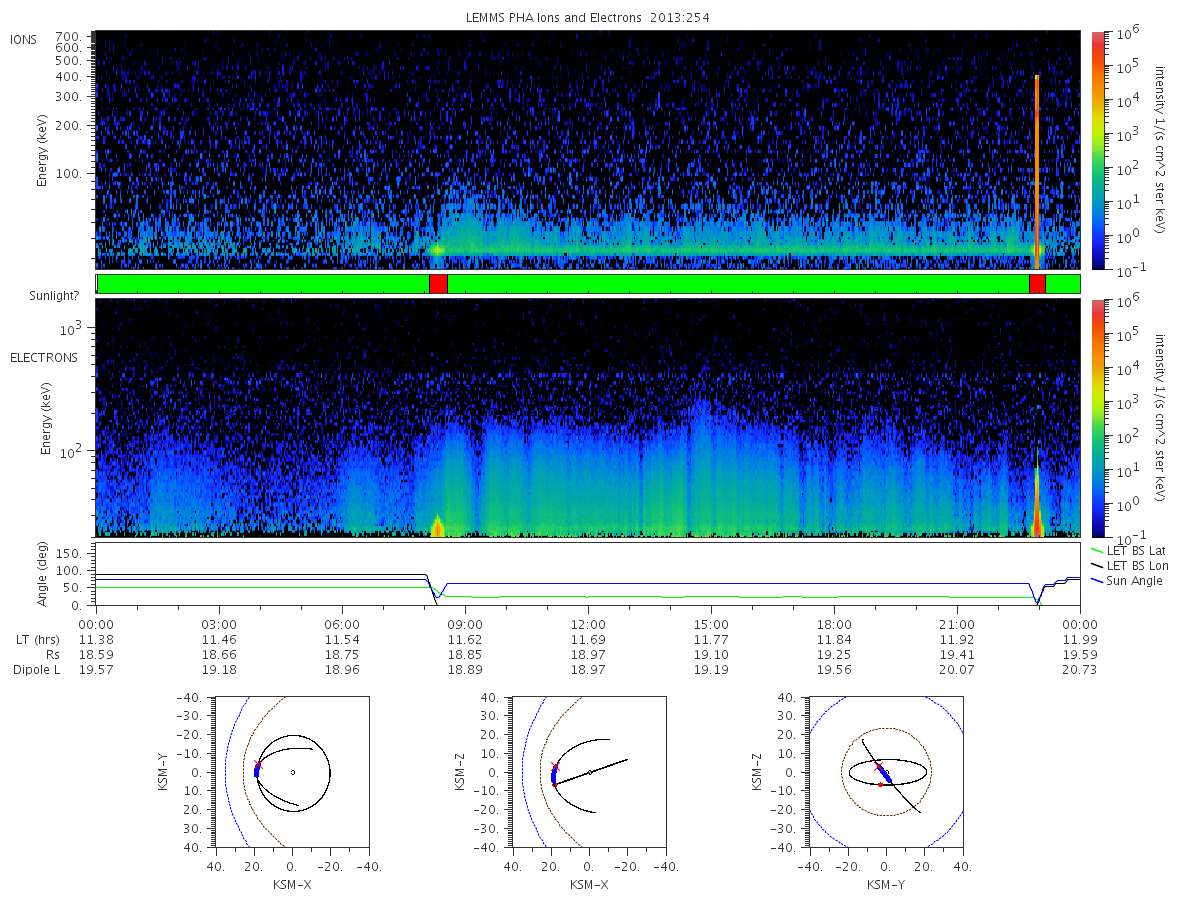Click the KSM-Y versus KSM-Z orbit plot
Screen dimensions: 1200x900
(x=886, y=772)
